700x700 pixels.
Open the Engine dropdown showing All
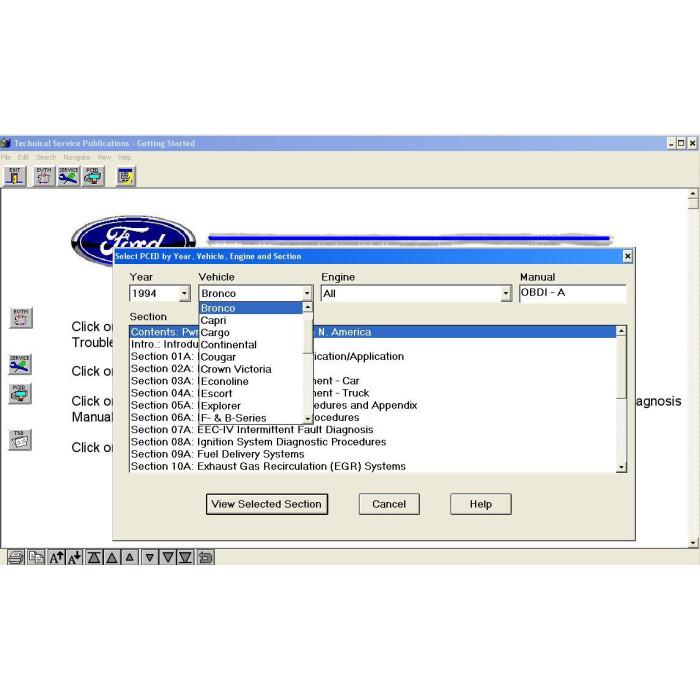[506, 294]
